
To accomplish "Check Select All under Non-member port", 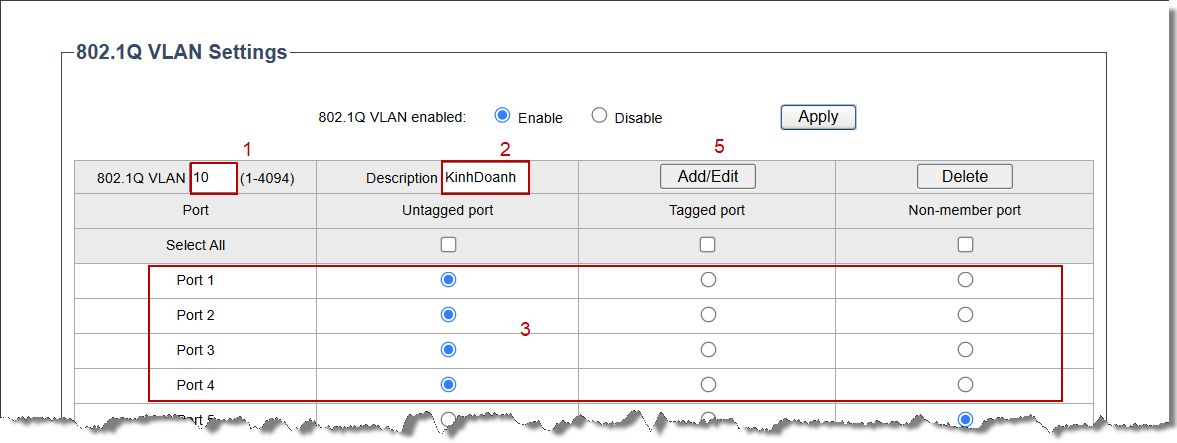I will (965, 245).
